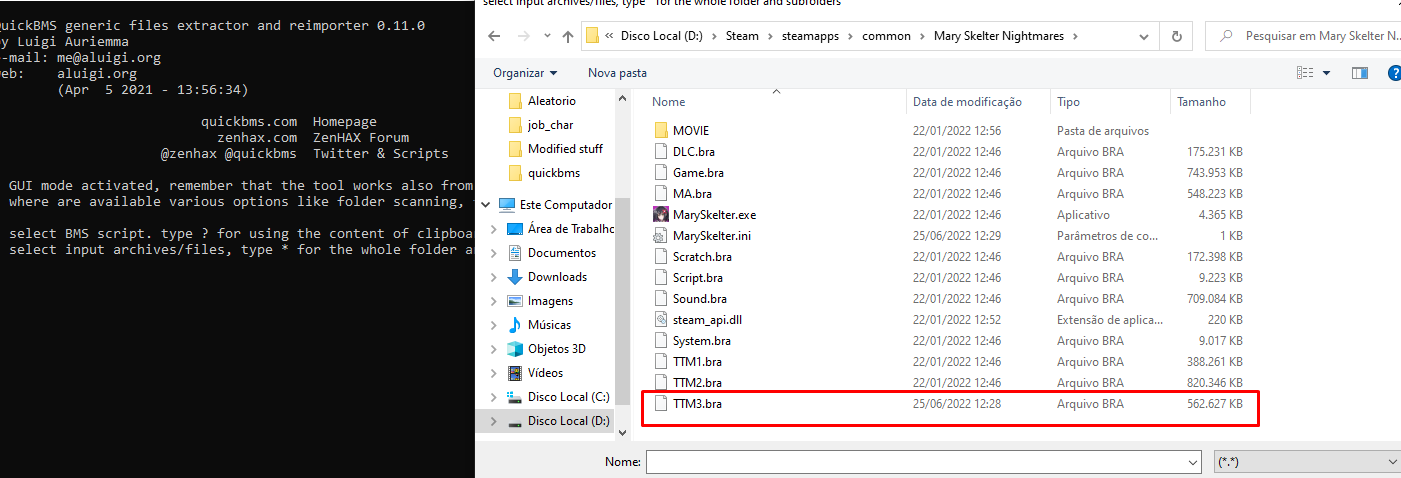Select TTM3.bra file icon
This screenshot has width=1401, height=478.
pos(660,404)
